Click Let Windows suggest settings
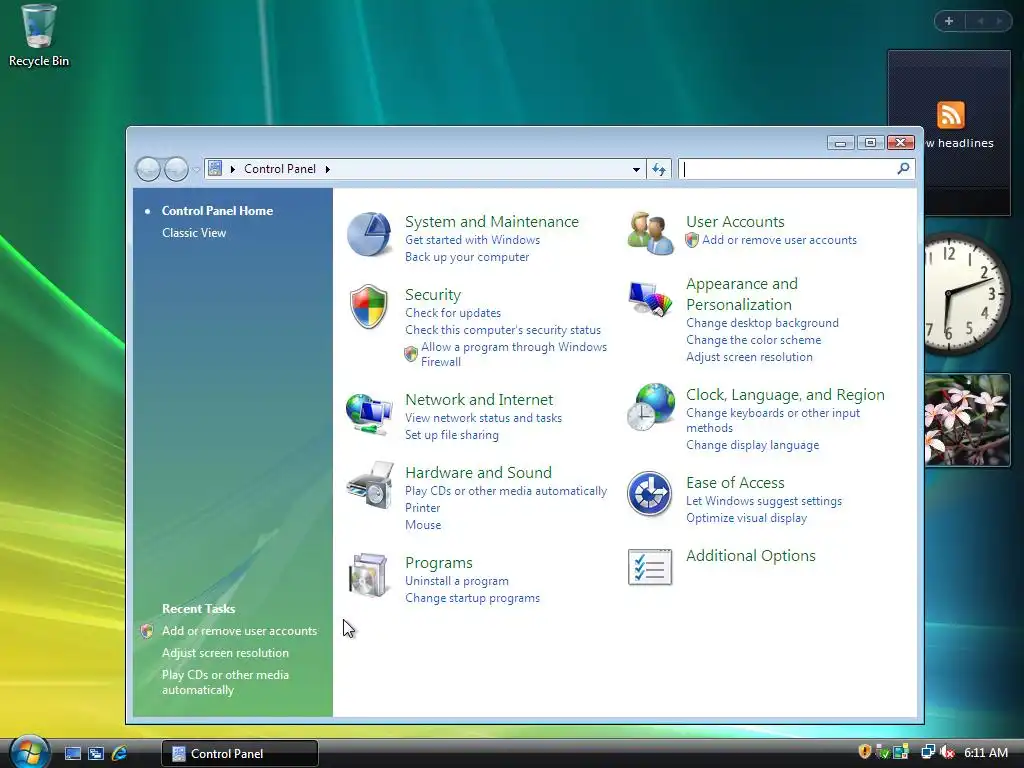The height and width of the screenshot is (768, 1024). tap(763, 501)
